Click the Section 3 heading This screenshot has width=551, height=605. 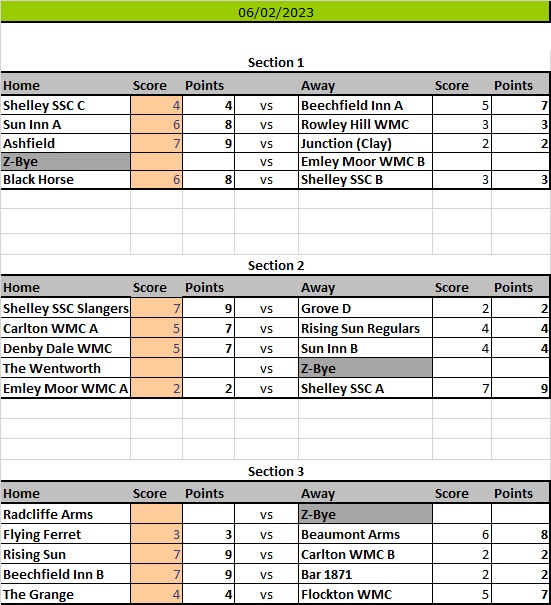coord(276,471)
